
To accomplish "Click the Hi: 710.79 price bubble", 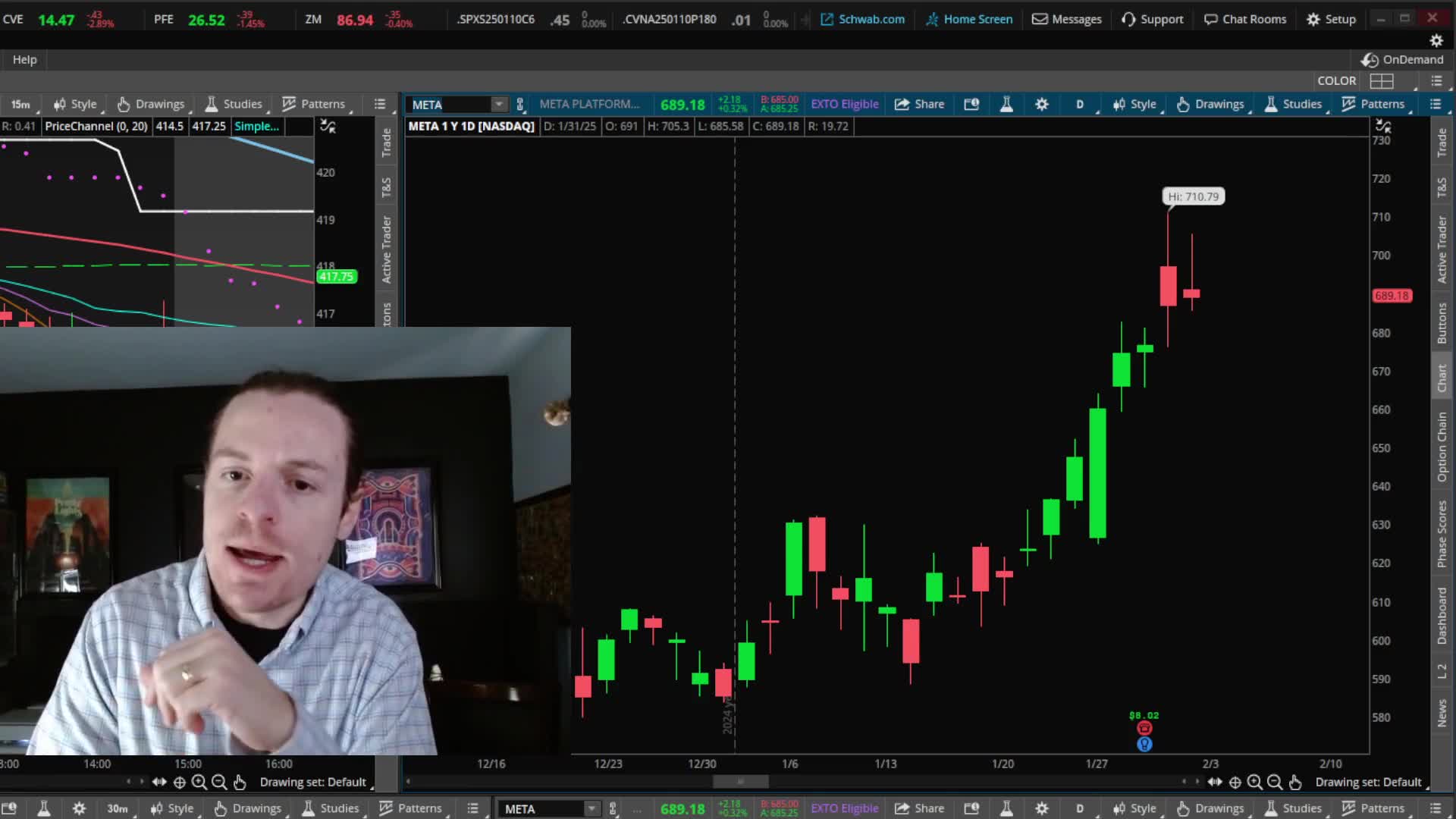I will (x=1194, y=196).
